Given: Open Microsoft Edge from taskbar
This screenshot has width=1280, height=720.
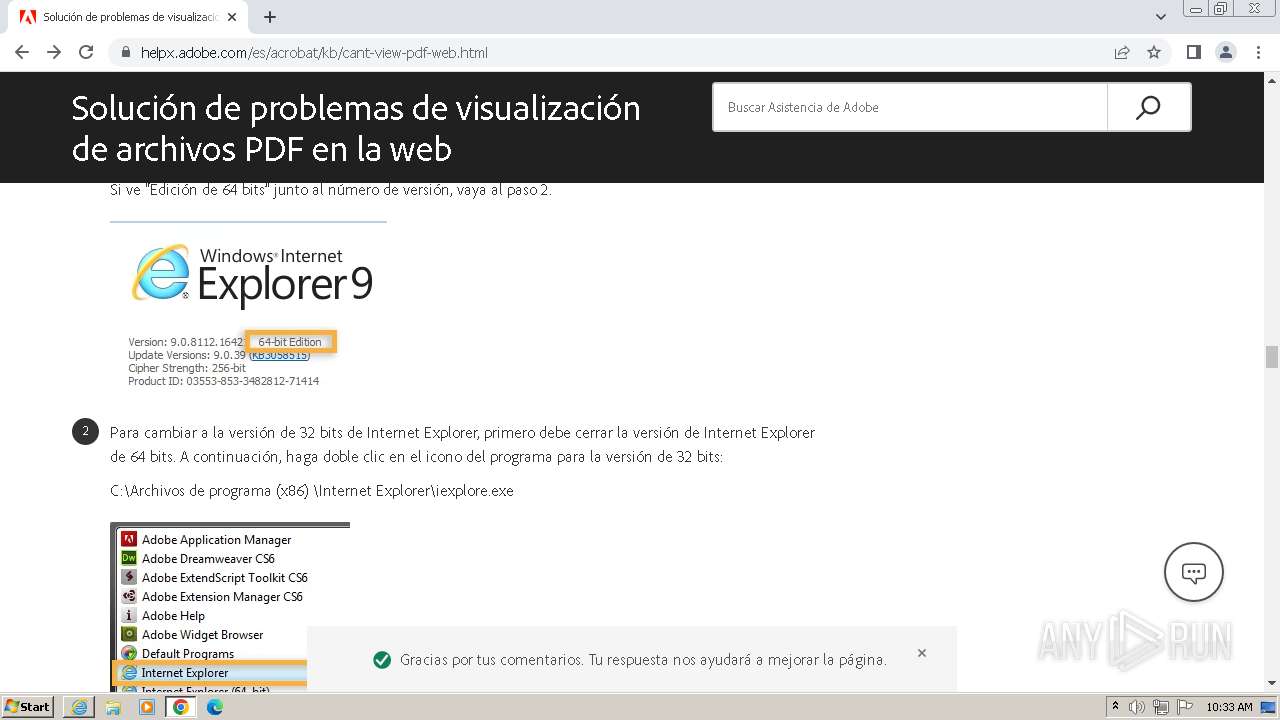Looking at the screenshot, I should [x=215, y=707].
